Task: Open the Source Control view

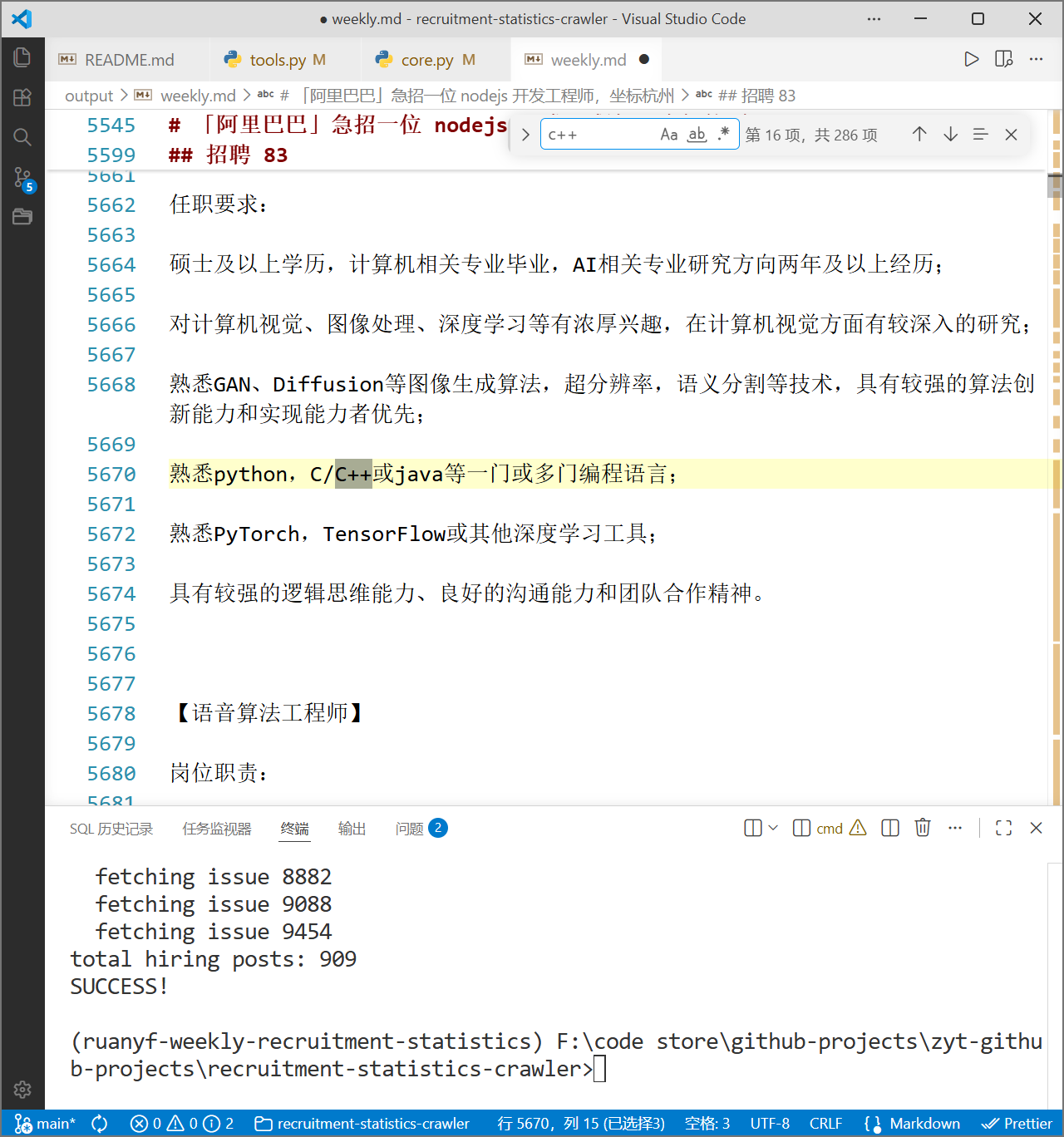Action: coord(22,177)
